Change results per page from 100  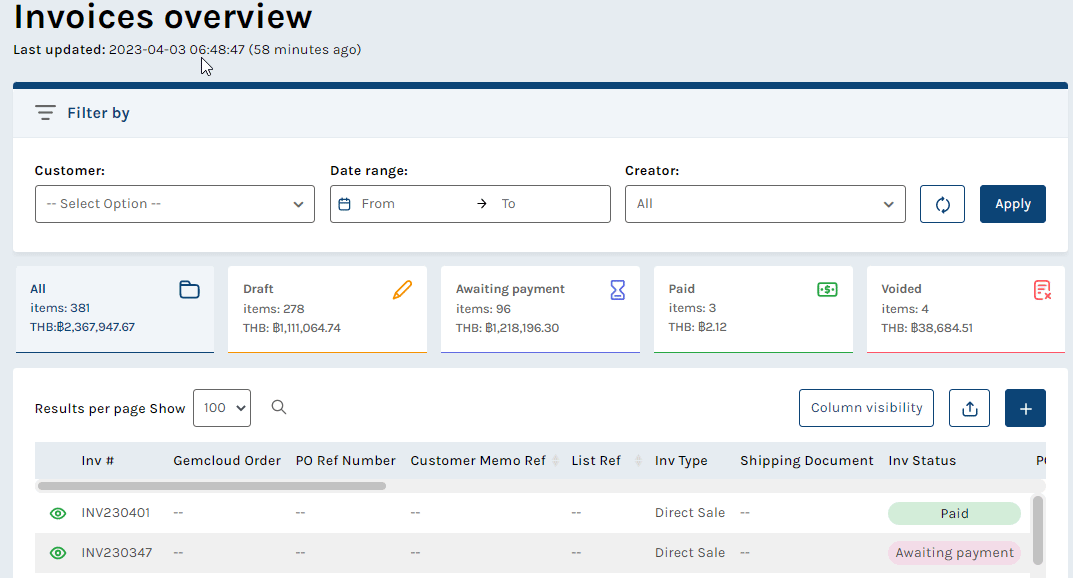(x=222, y=408)
